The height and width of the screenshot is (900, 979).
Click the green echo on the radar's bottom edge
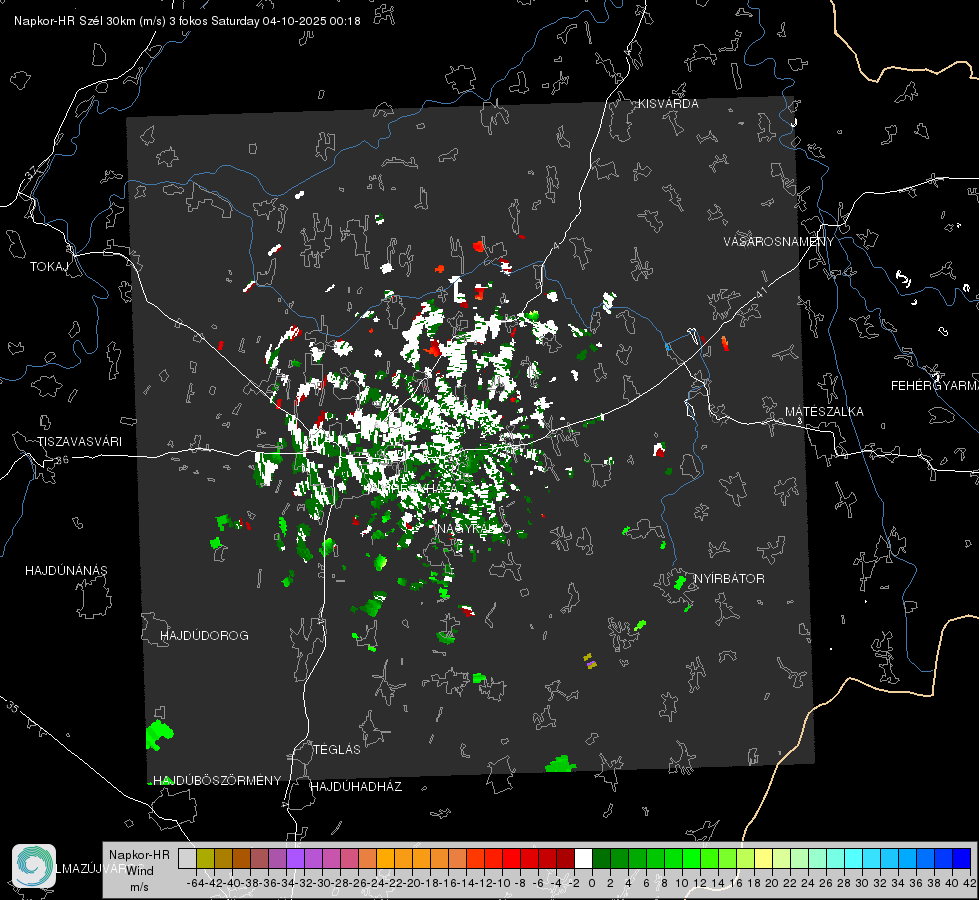(x=560, y=764)
